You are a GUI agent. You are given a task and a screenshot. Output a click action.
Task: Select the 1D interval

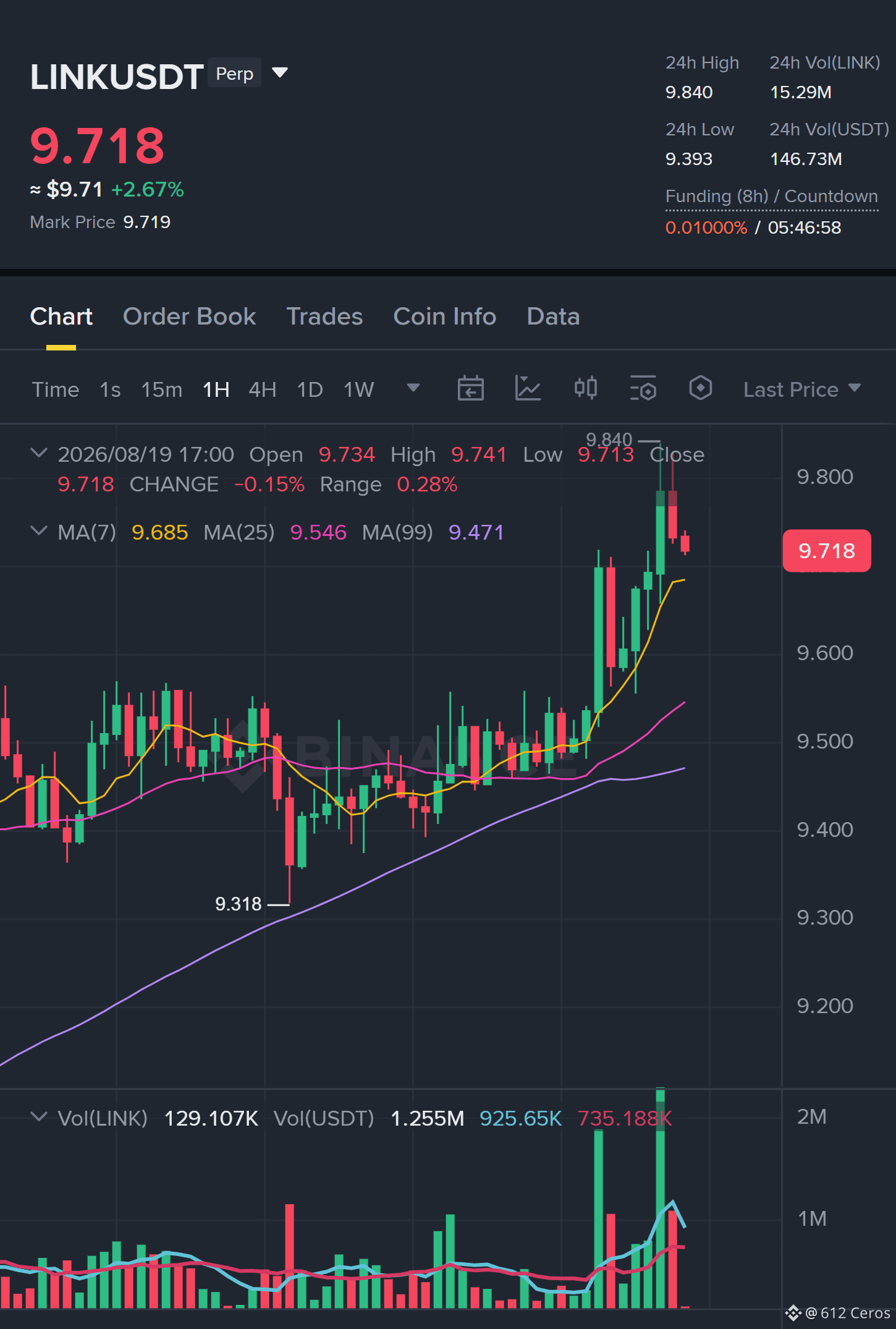point(310,389)
